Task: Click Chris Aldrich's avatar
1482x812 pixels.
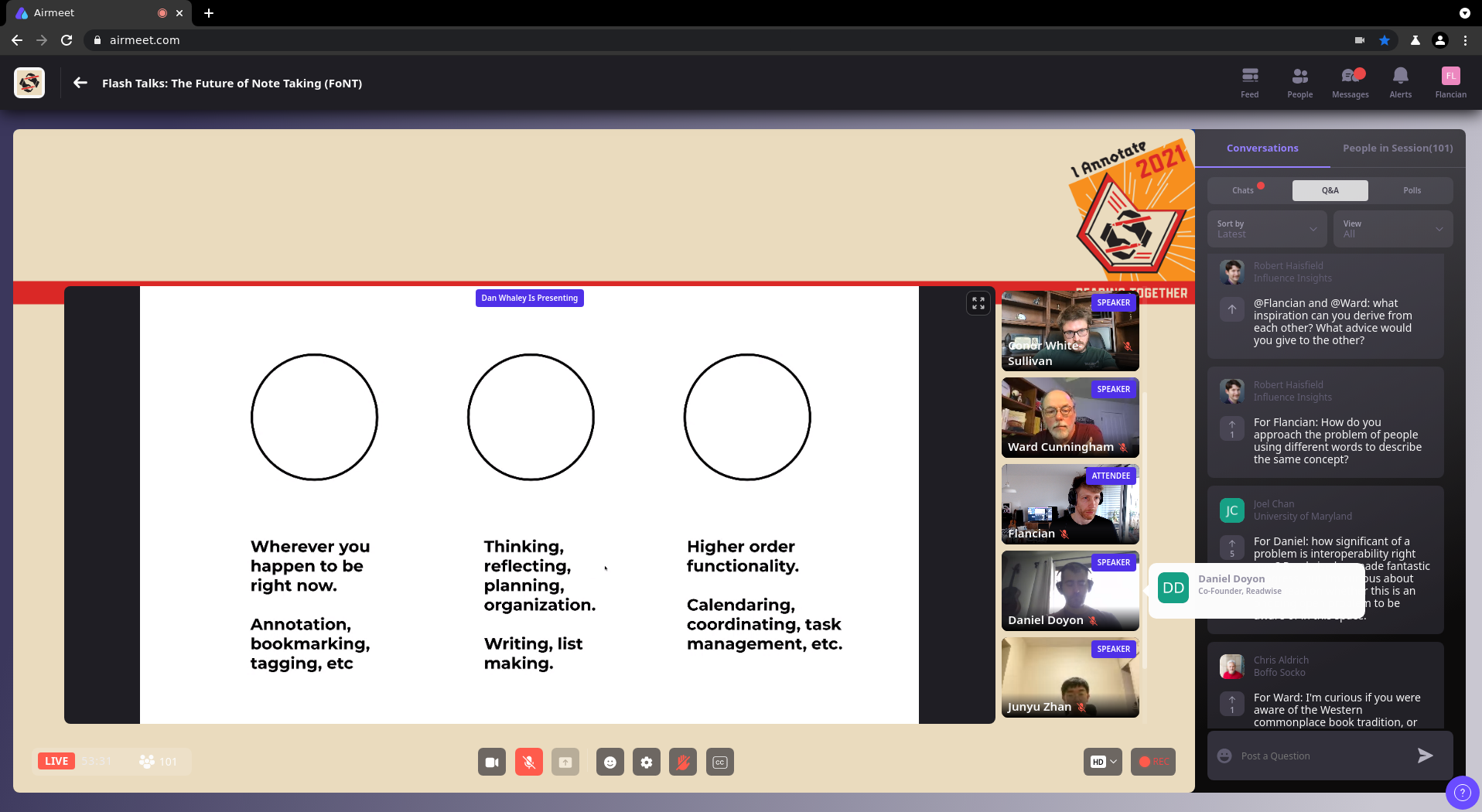Action: click(x=1232, y=667)
